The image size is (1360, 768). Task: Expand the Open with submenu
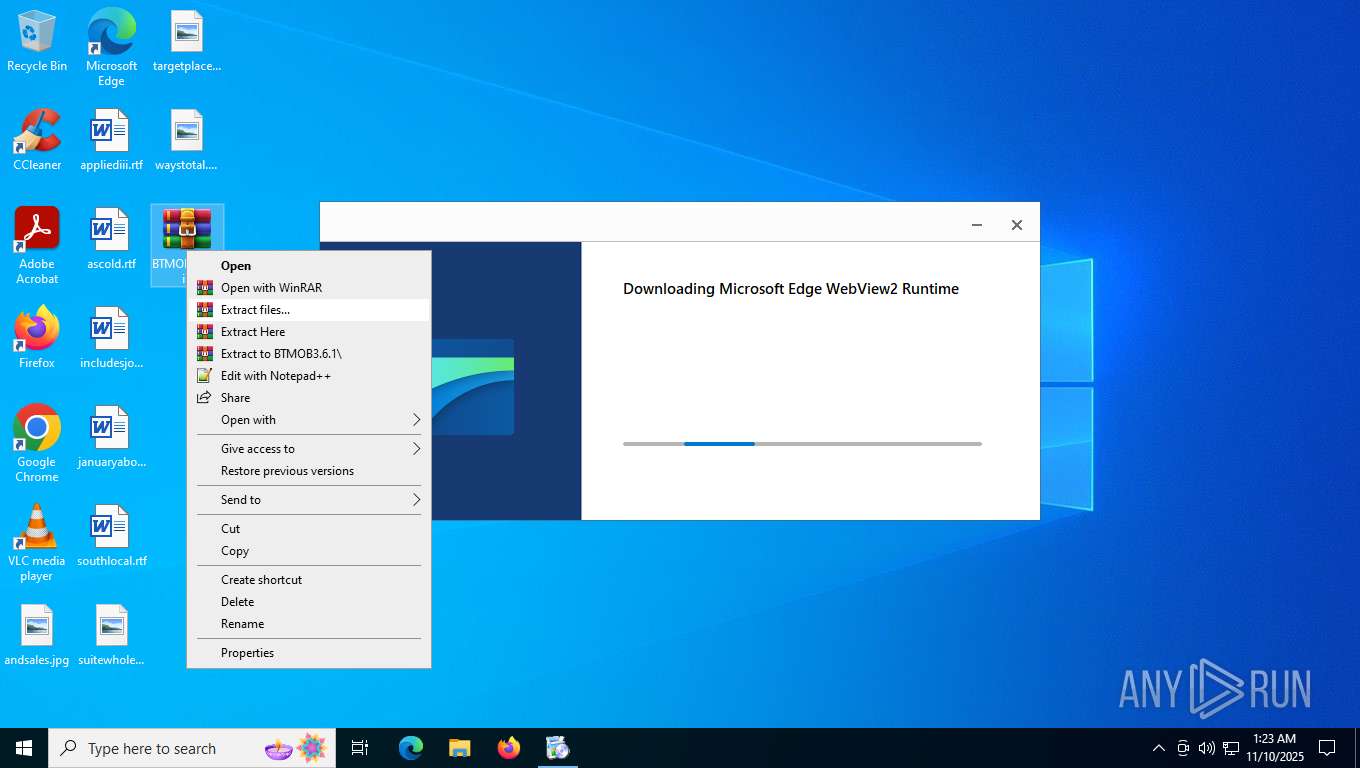(309, 420)
